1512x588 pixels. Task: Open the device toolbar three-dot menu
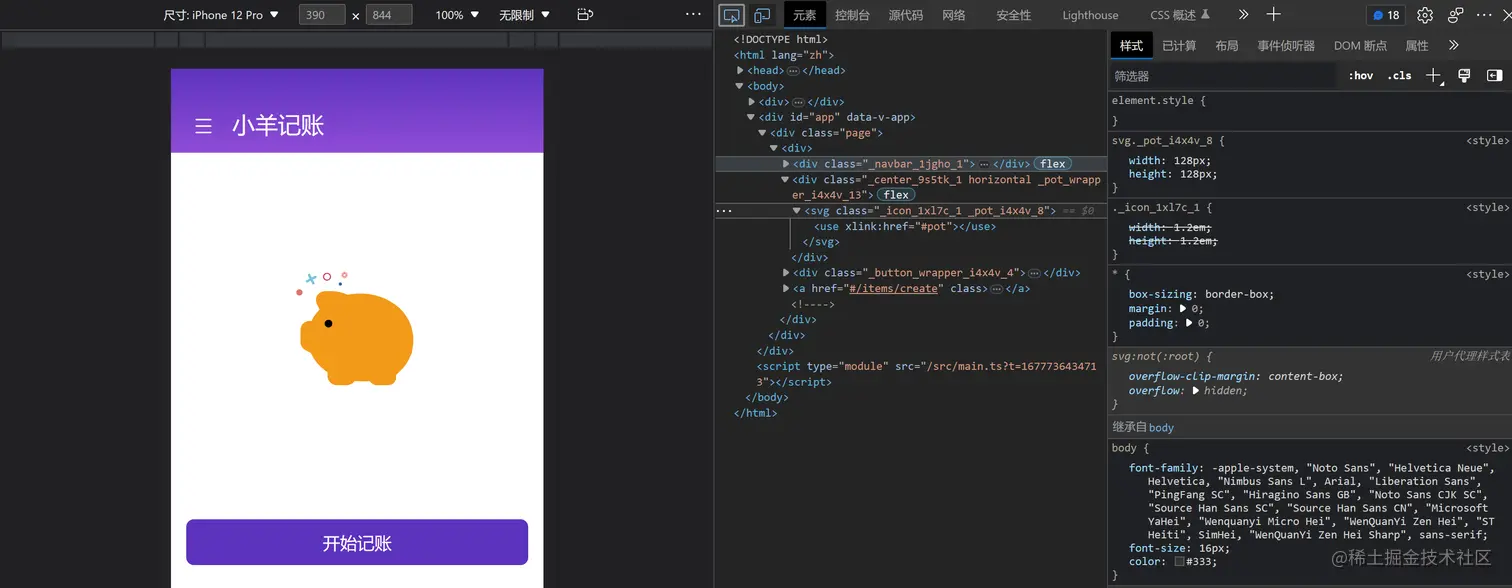[693, 14]
